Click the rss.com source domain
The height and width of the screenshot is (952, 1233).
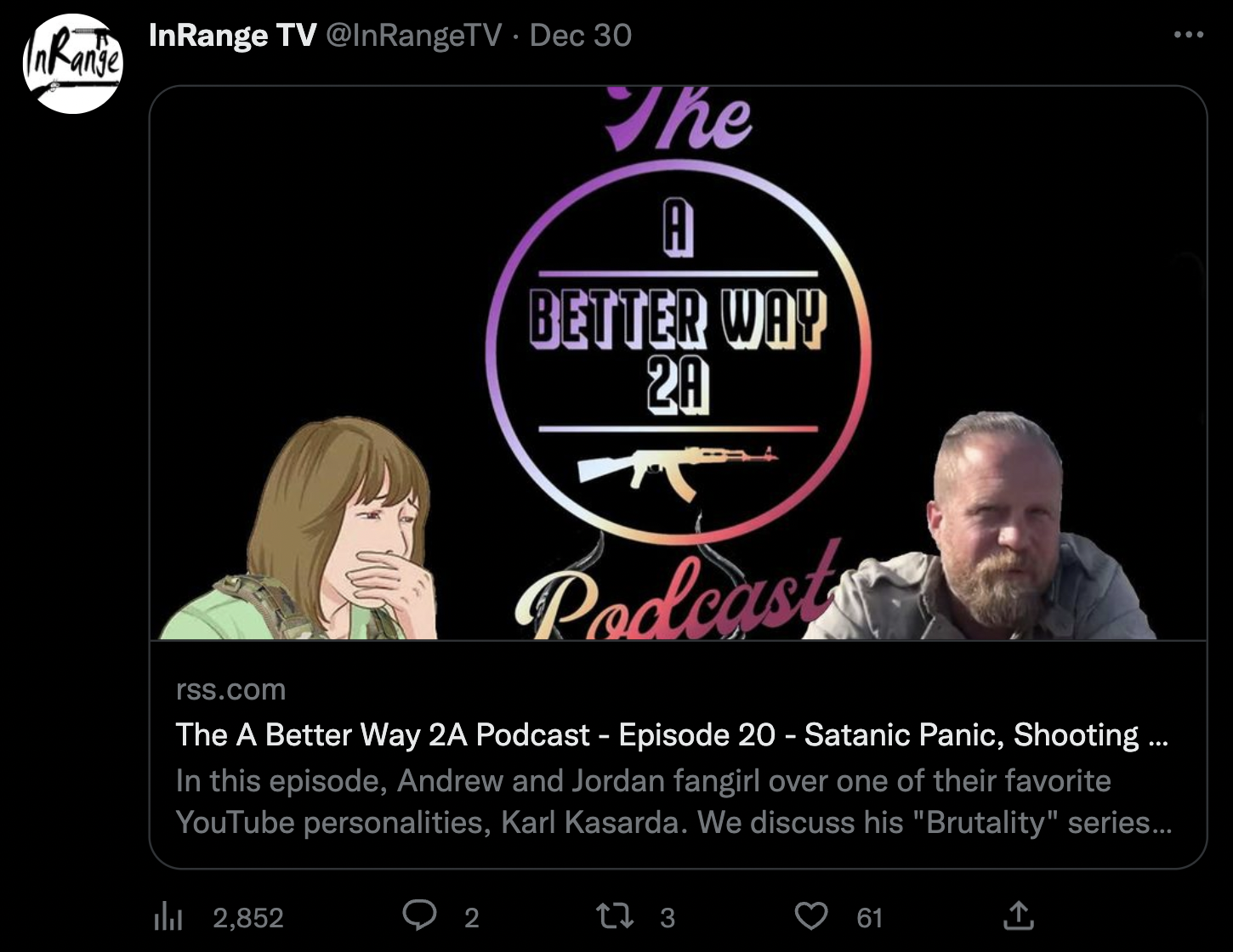[x=230, y=689]
